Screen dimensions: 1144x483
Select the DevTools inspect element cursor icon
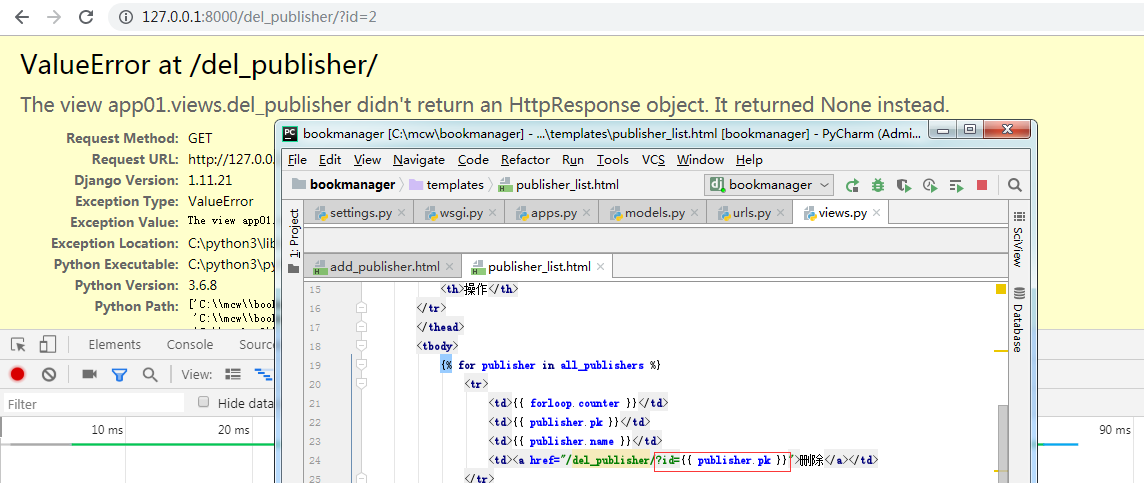(19, 344)
